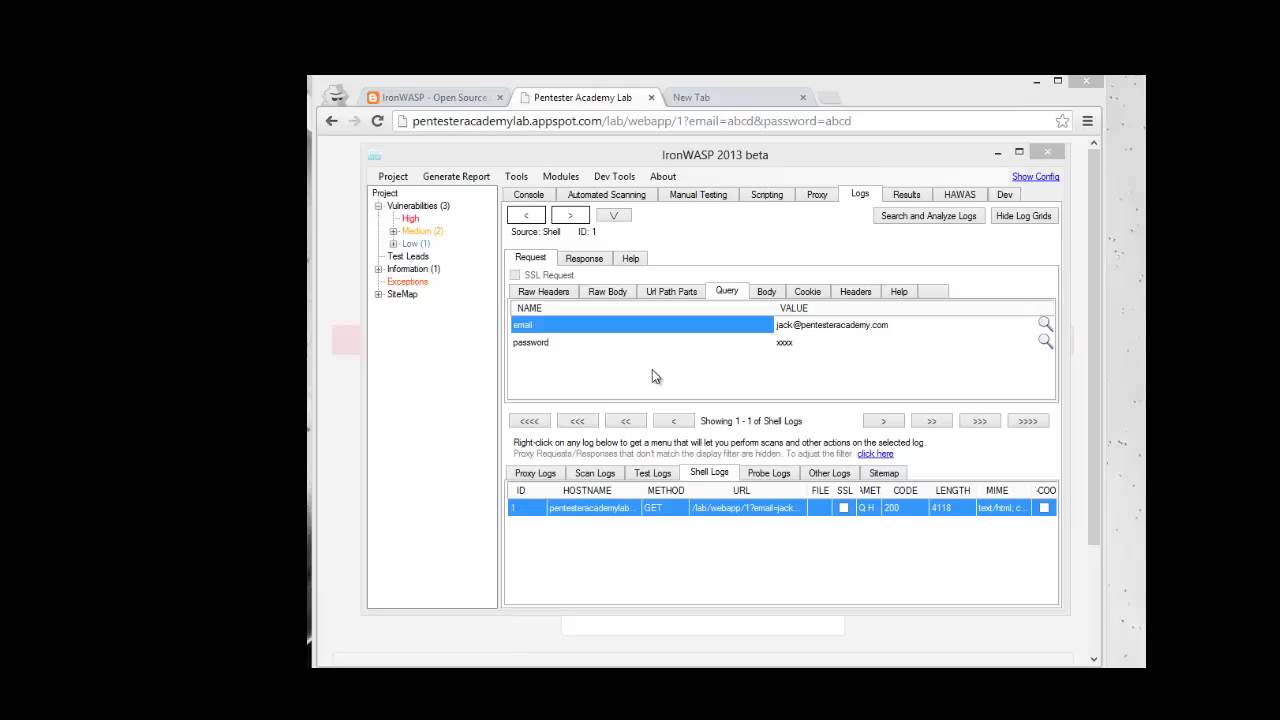1280x720 pixels.
Task: Click the Show Config link
Action: coord(1035,177)
